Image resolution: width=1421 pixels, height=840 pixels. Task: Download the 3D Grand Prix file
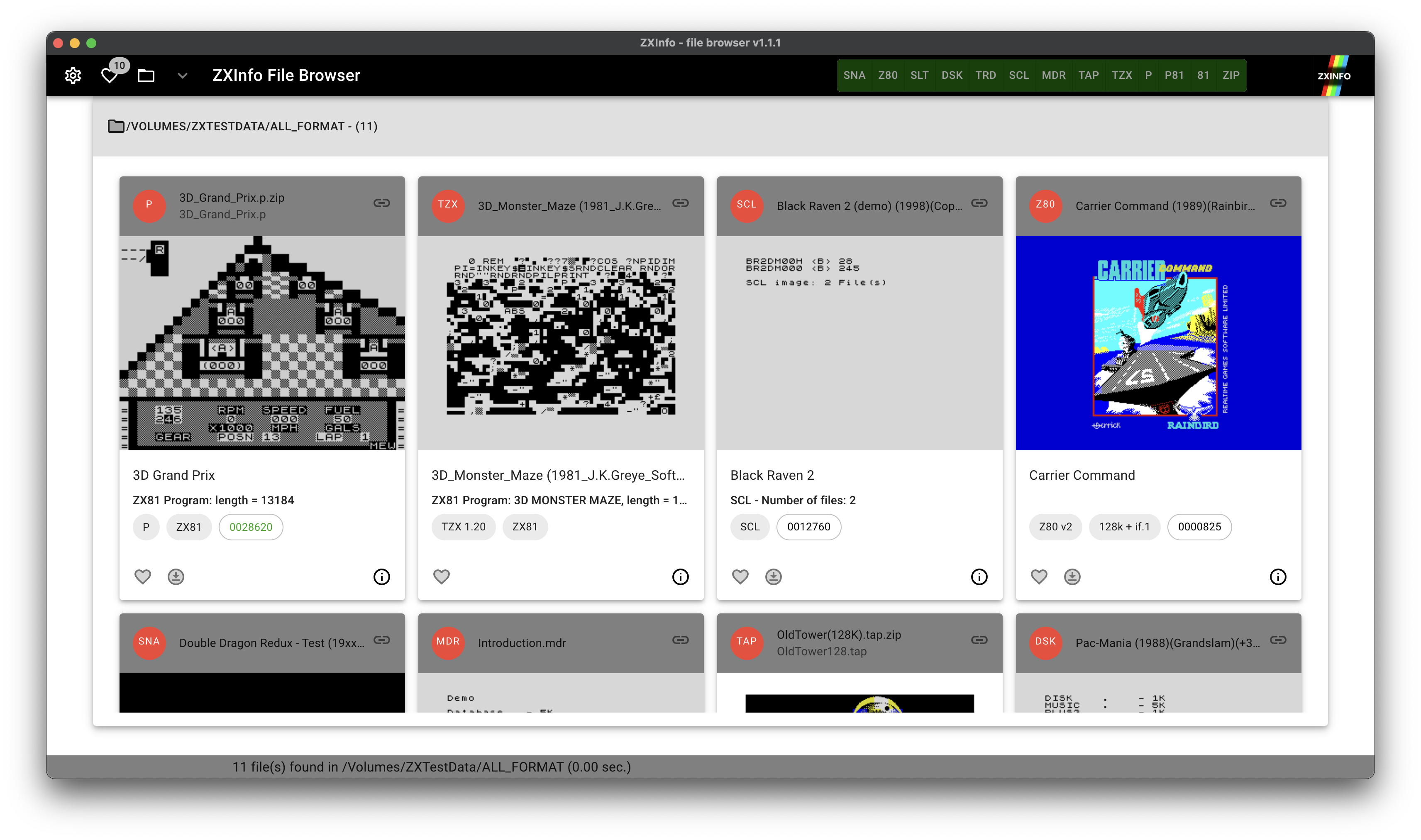[x=176, y=576]
